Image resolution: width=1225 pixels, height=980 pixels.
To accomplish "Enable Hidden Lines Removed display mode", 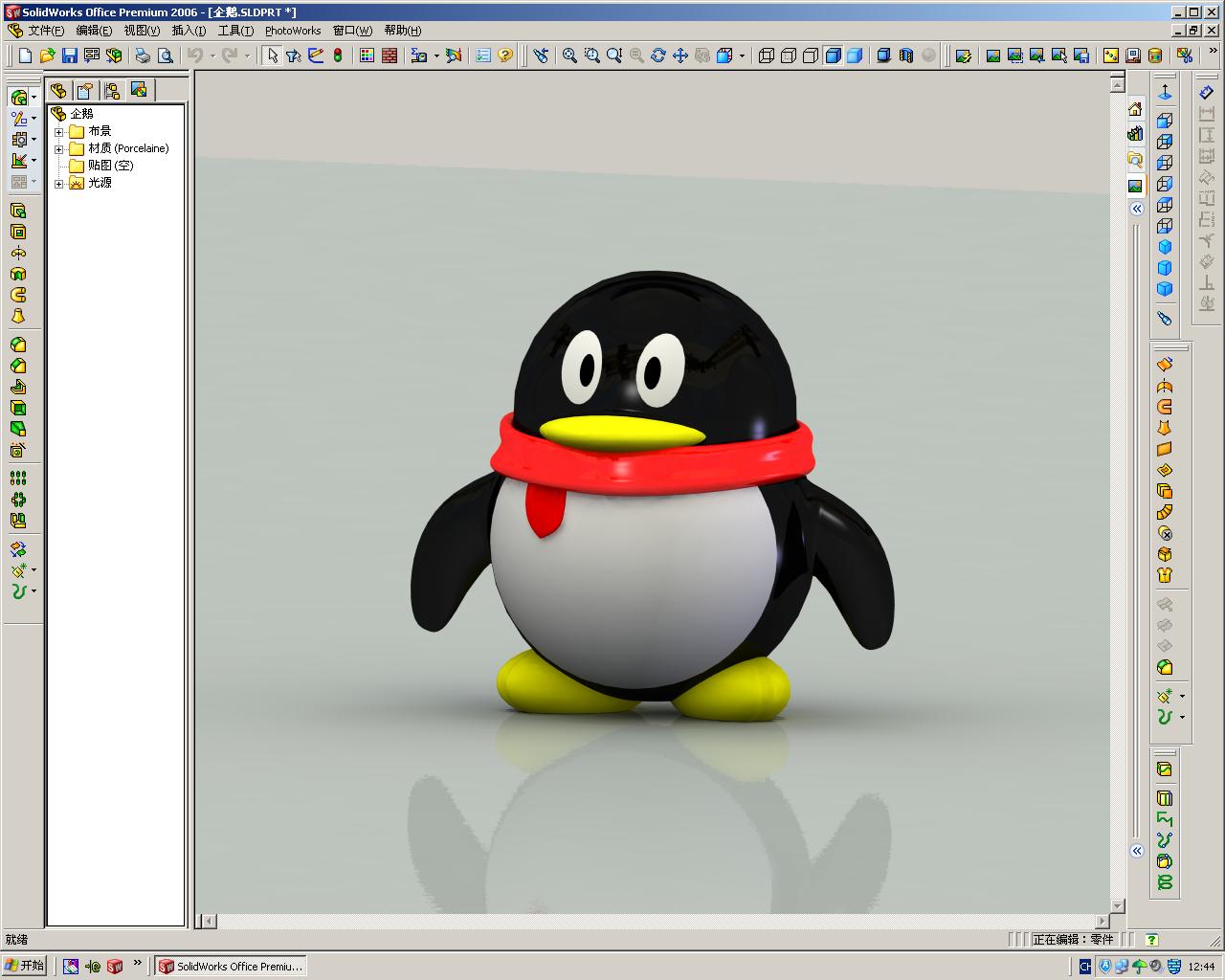I will pyautogui.click(x=811, y=56).
